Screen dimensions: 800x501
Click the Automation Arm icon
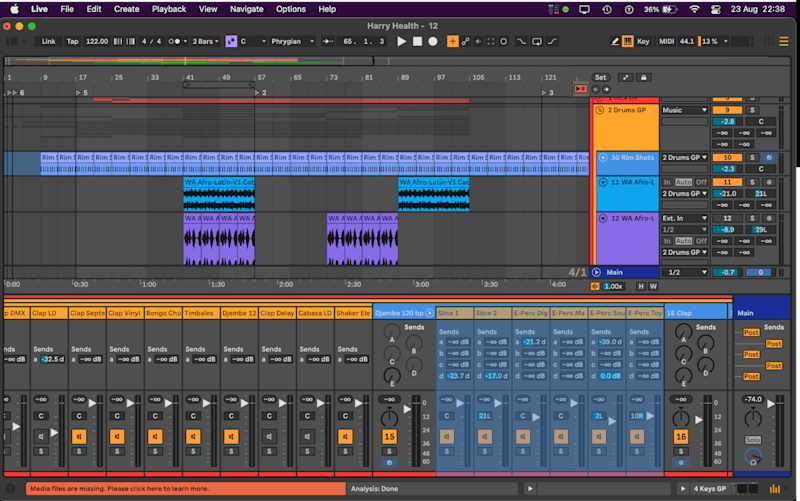coord(465,41)
